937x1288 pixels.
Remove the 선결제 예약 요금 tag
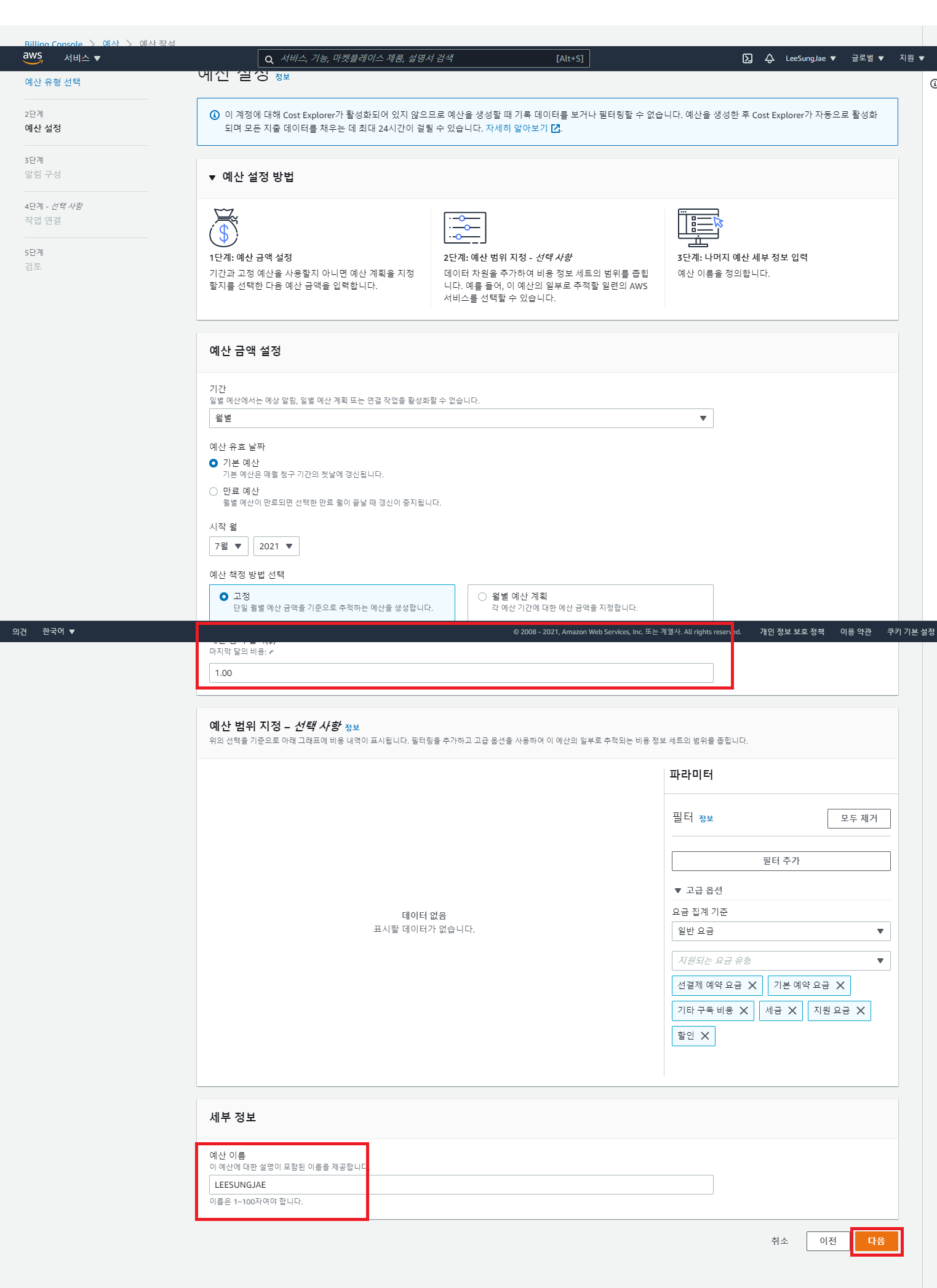752,985
